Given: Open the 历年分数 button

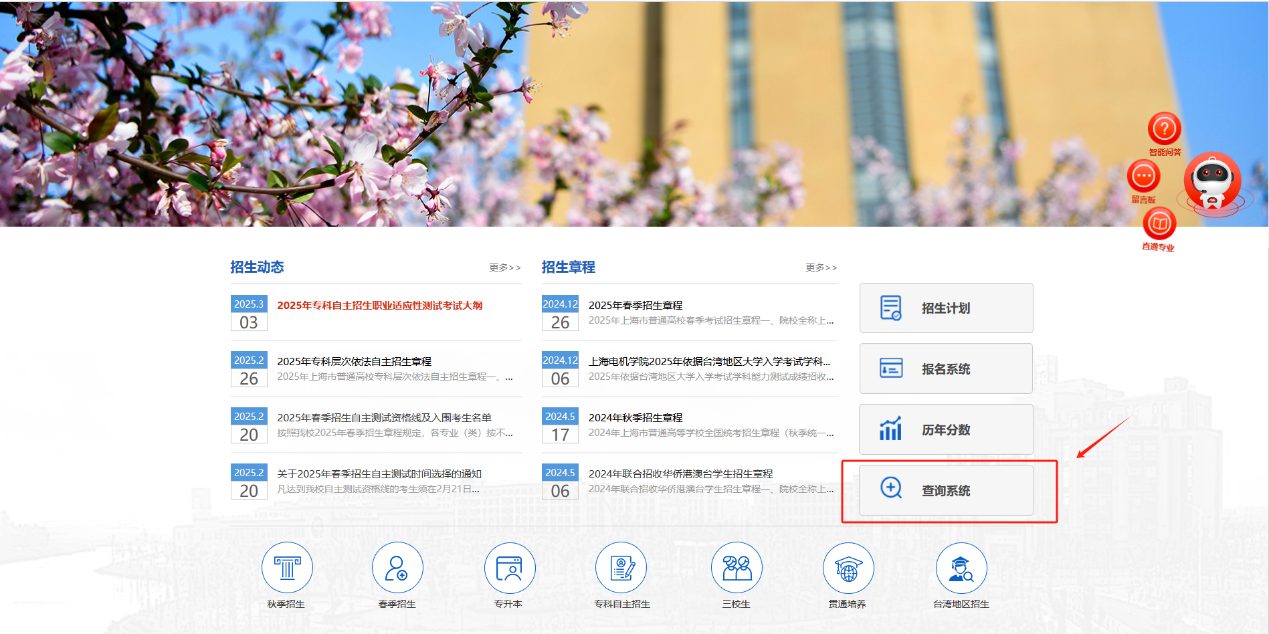Looking at the screenshot, I should 946,430.
